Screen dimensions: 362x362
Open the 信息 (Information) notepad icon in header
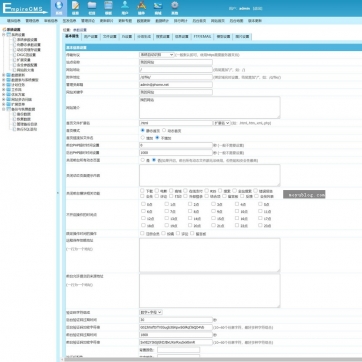click(75, 5)
